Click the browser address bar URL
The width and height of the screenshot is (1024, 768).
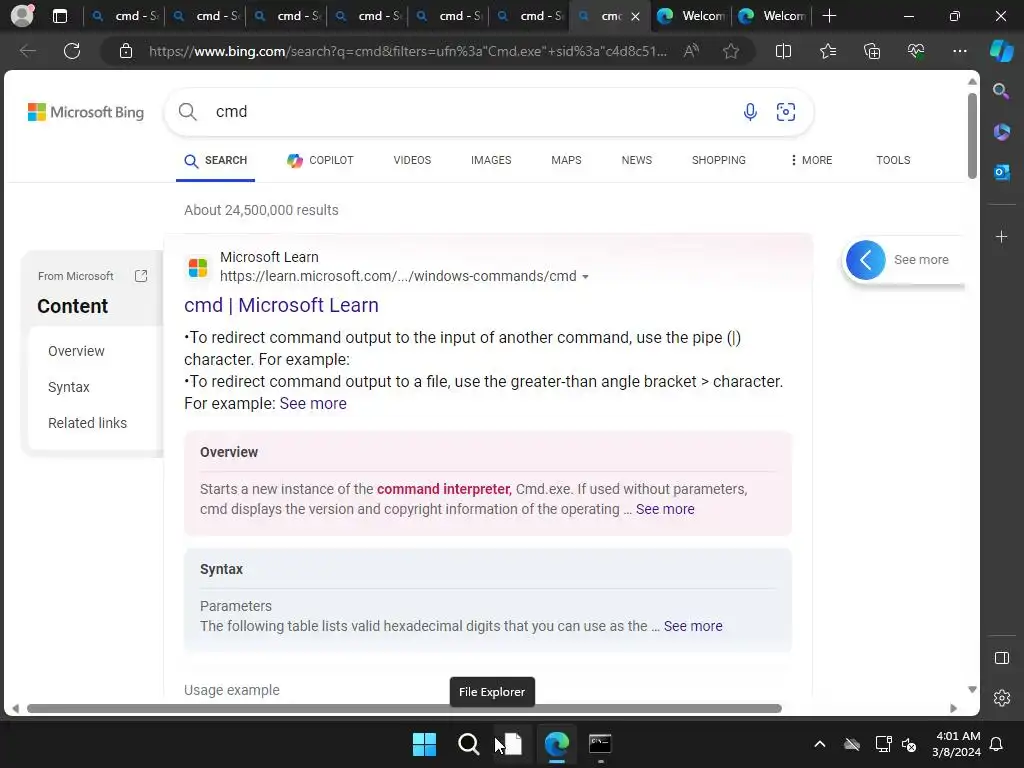(408, 51)
